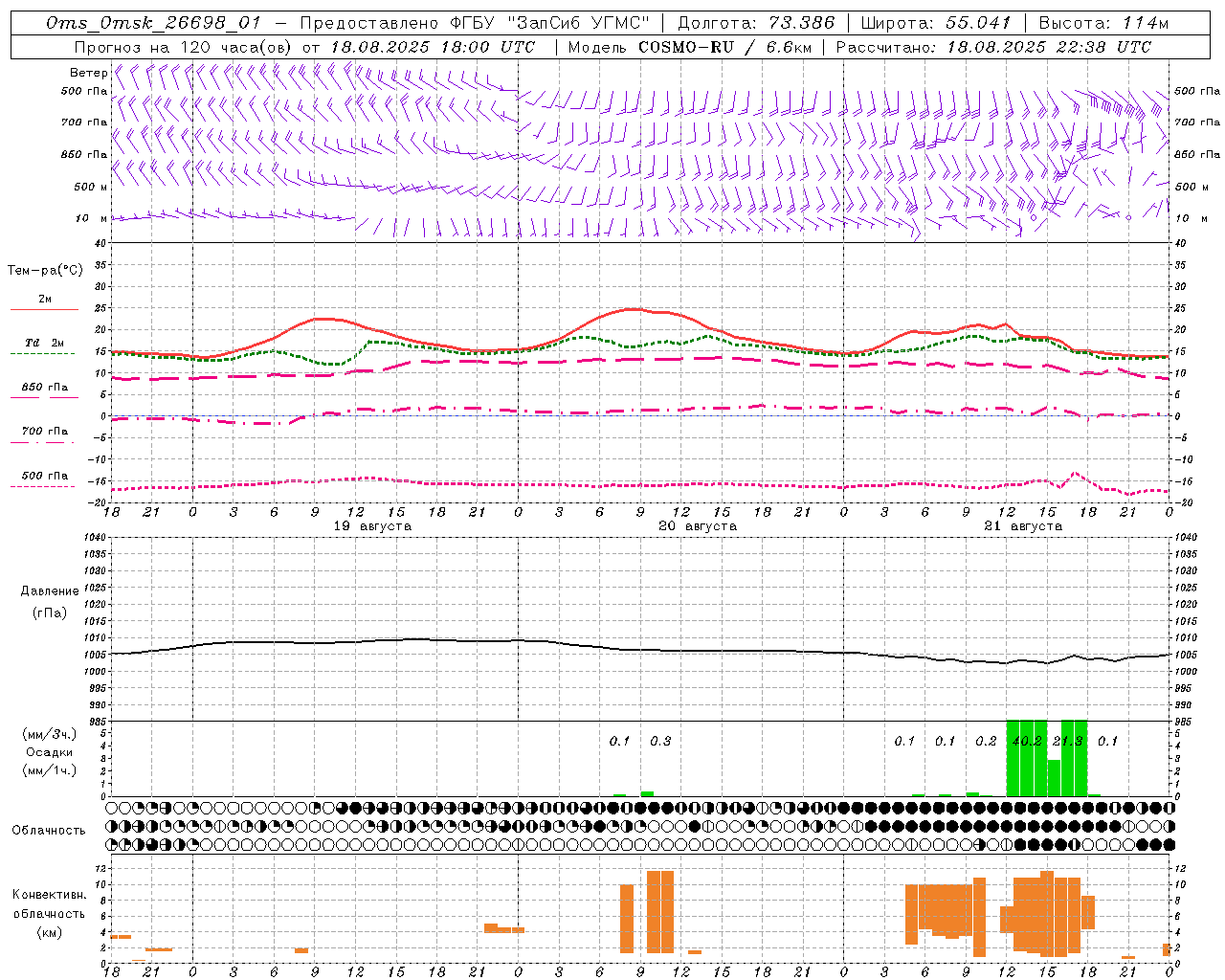Image resolution: width=1225 pixels, height=980 pixels.
Task: Select the 19 августа date label
Action: coord(372,526)
